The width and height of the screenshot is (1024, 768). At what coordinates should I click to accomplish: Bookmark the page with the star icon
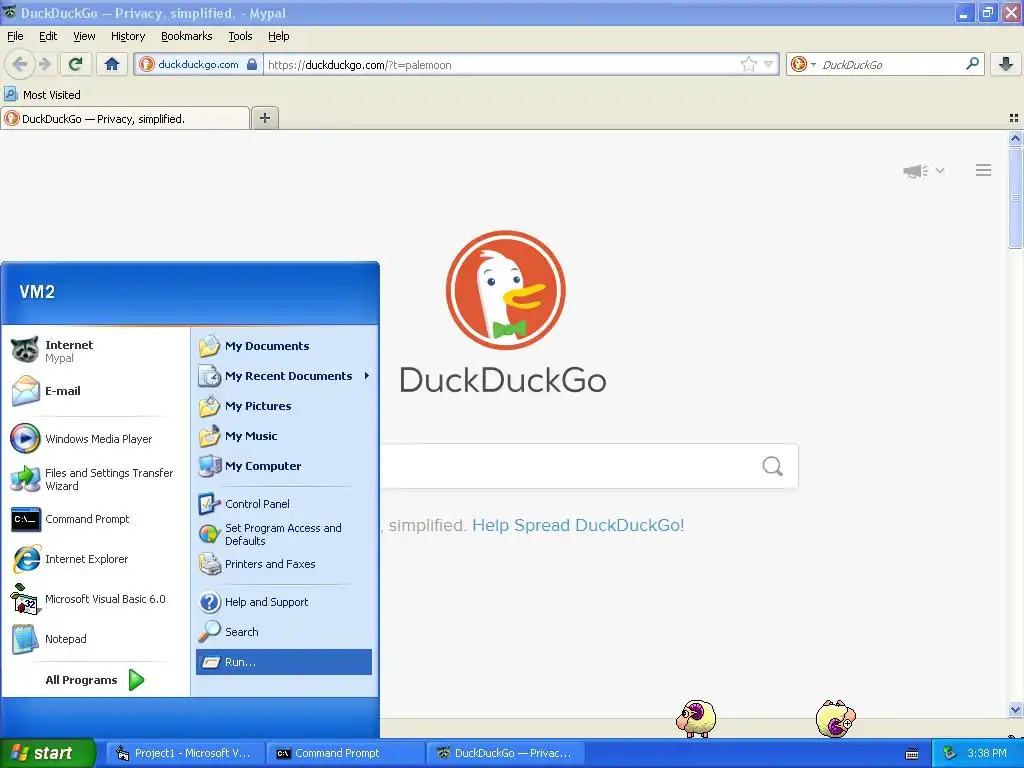pos(748,64)
